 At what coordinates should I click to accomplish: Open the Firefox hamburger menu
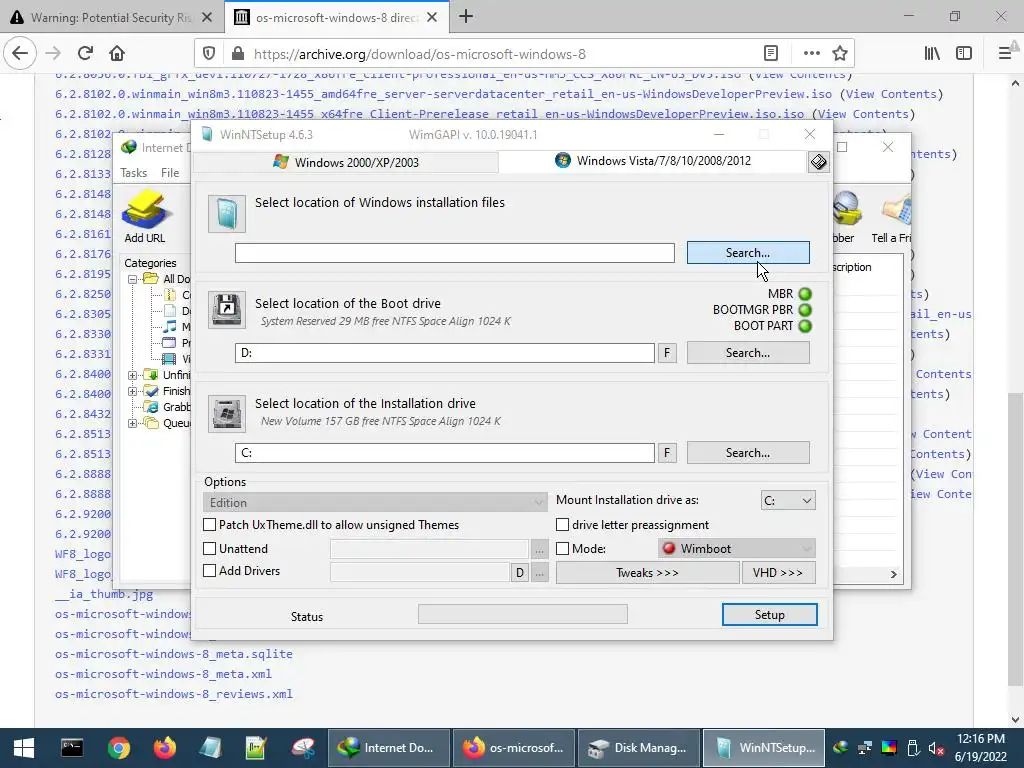1004,54
